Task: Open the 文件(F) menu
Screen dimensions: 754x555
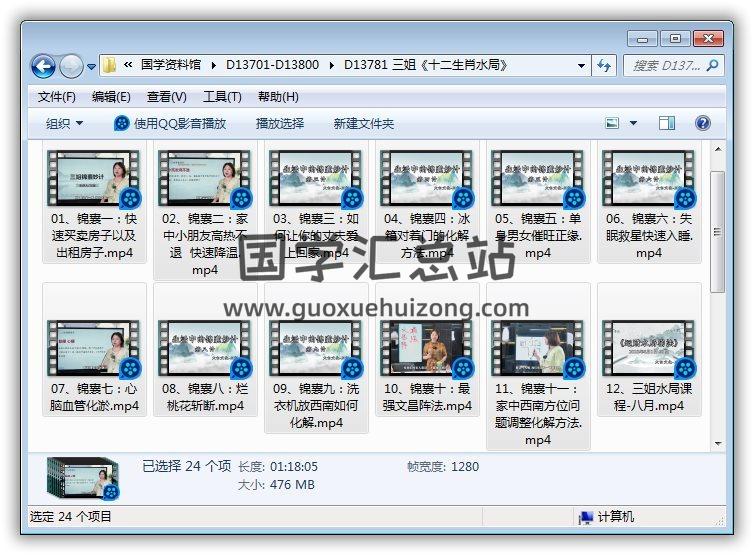Action: pyautogui.click(x=57, y=97)
